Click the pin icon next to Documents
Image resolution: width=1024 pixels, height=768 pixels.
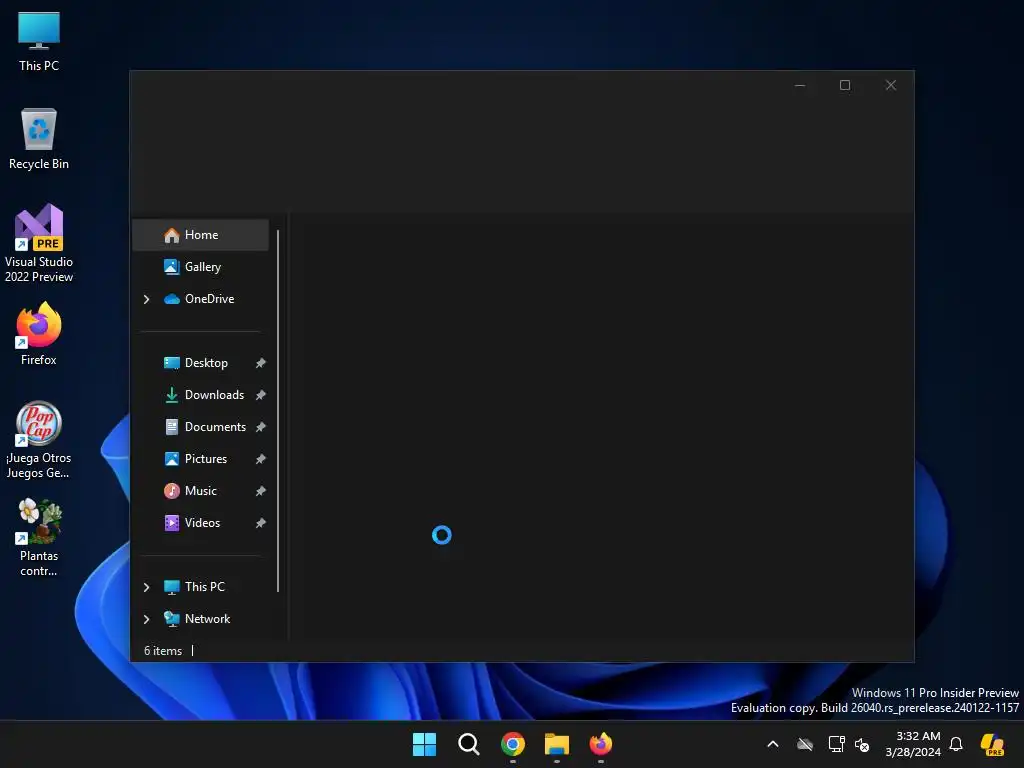(261, 427)
